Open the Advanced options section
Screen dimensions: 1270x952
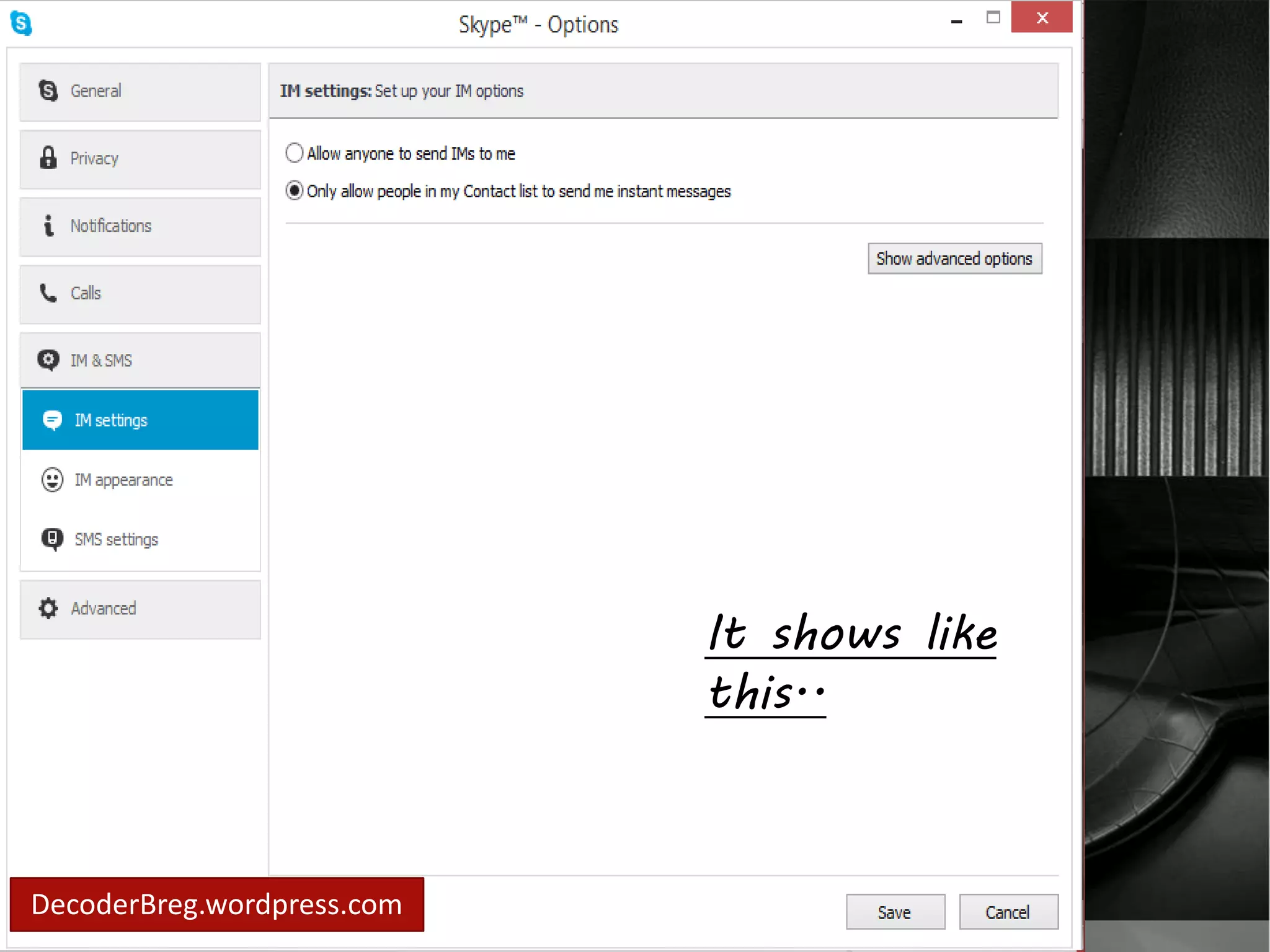tap(140, 609)
